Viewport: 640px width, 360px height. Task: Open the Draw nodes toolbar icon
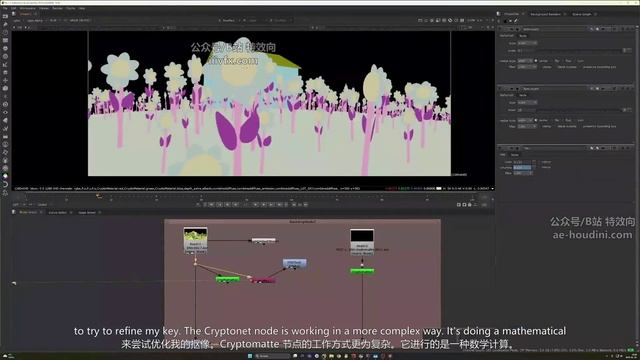pos(5,24)
